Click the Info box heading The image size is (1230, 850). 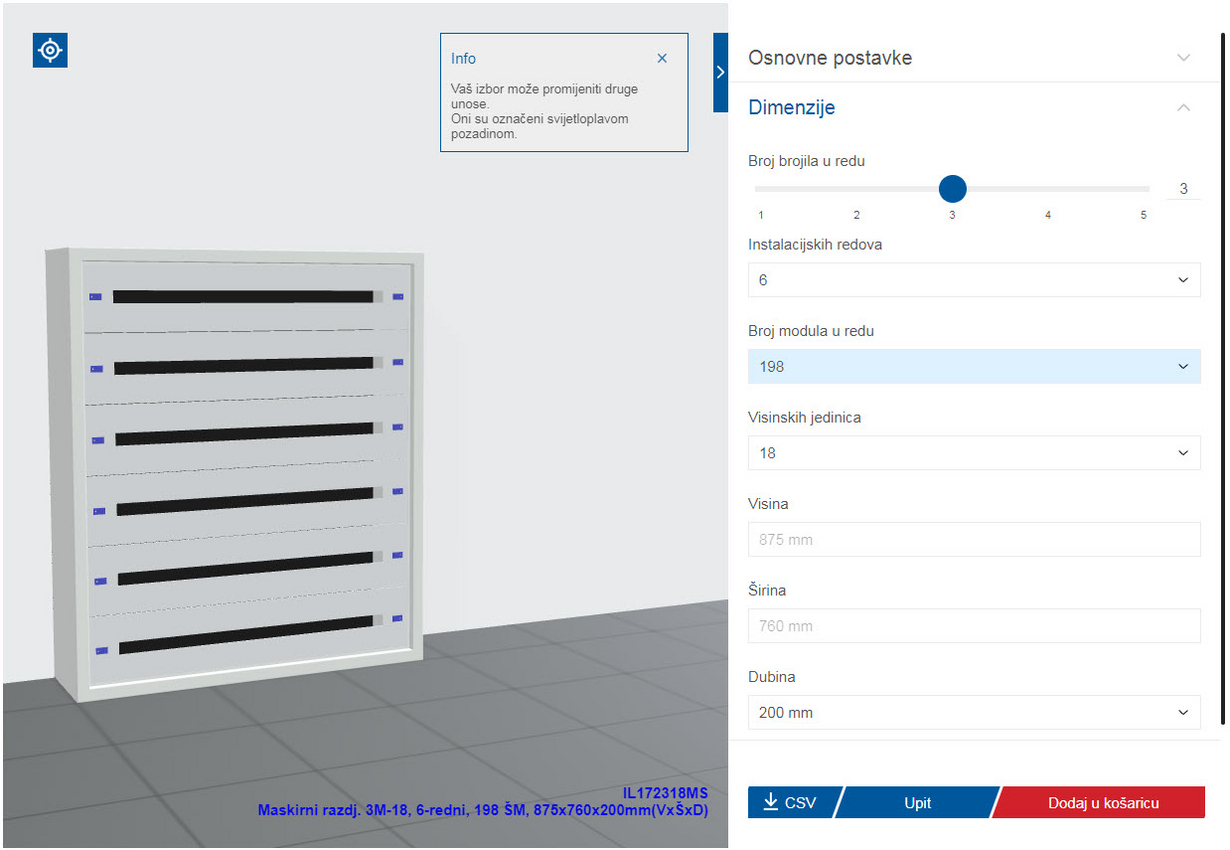[463, 59]
